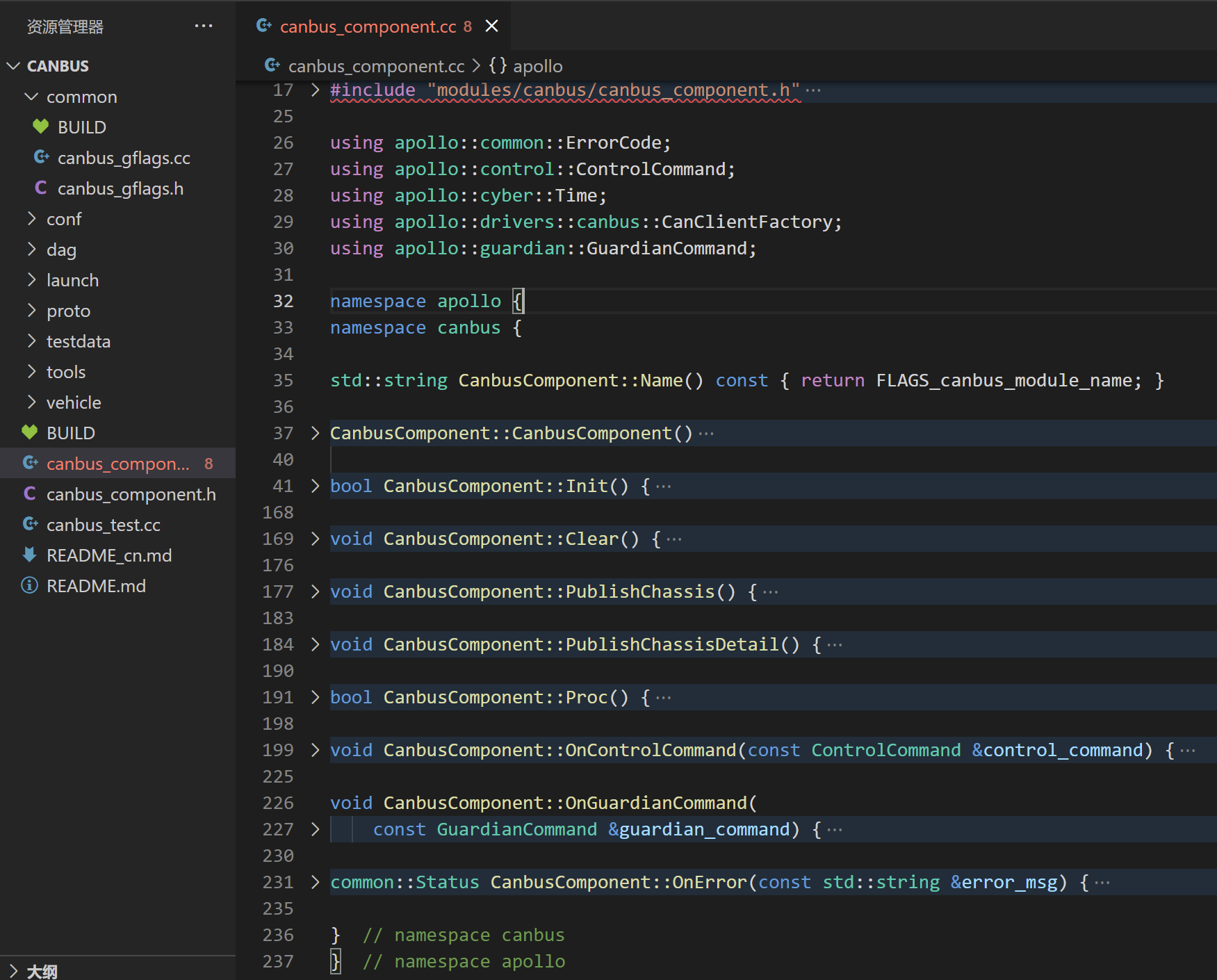Expand the conf folder
The width and height of the screenshot is (1217, 980).
(31, 219)
